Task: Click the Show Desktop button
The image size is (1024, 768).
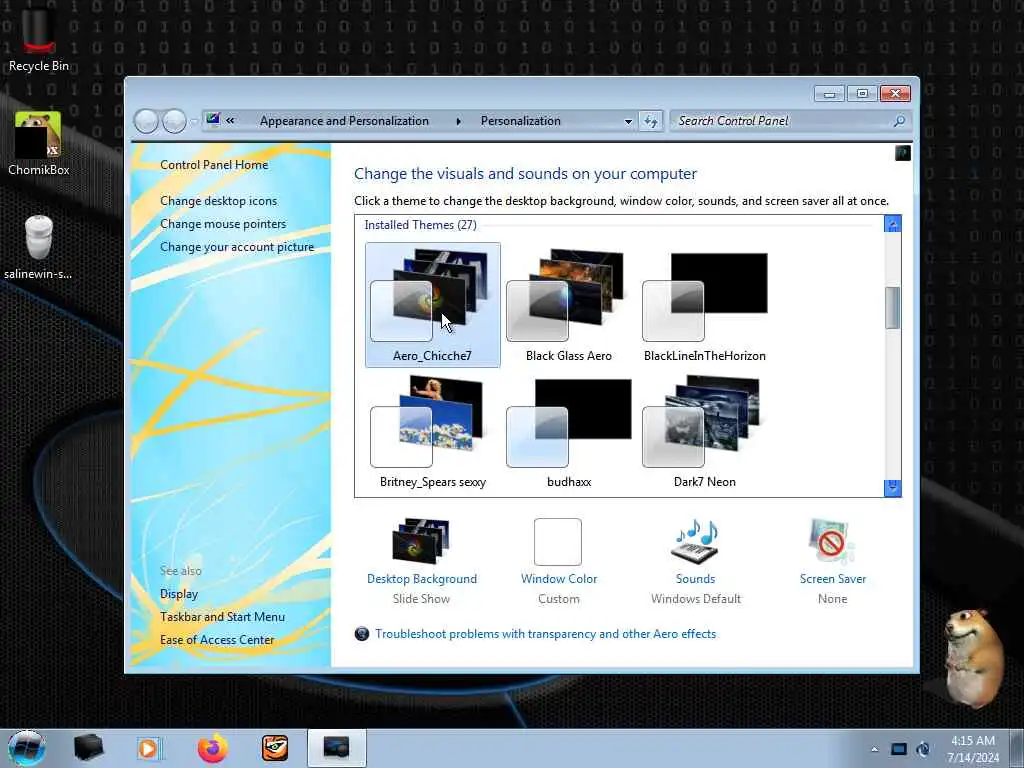Action: (1016, 748)
